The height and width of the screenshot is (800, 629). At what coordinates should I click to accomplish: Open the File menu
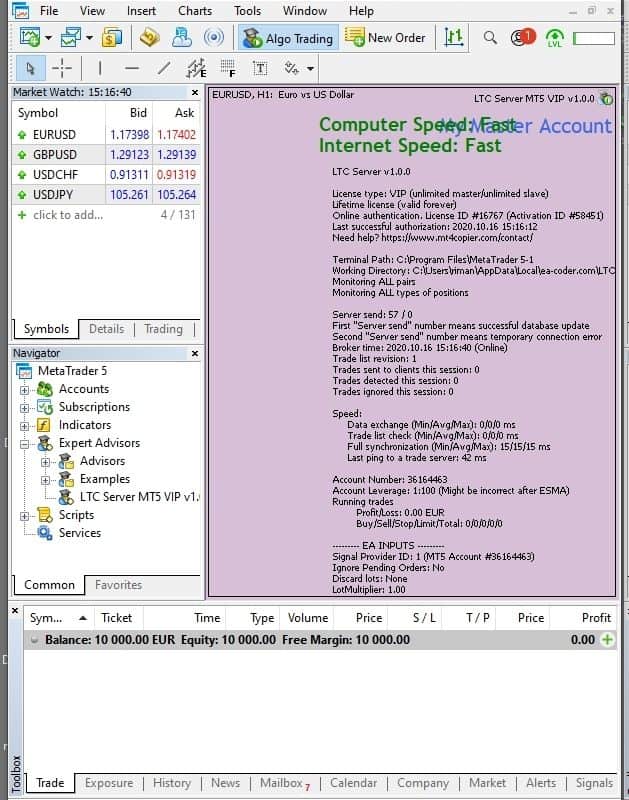tap(49, 11)
